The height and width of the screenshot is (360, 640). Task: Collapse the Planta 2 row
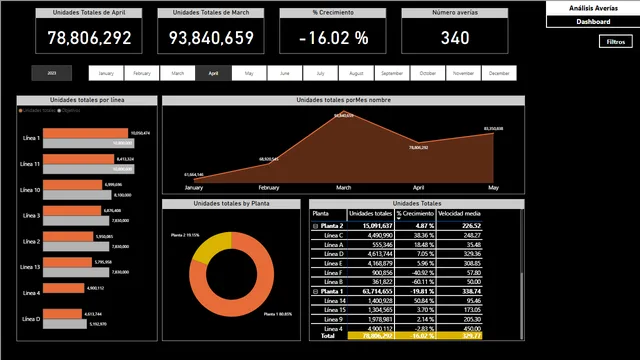tap(315, 226)
